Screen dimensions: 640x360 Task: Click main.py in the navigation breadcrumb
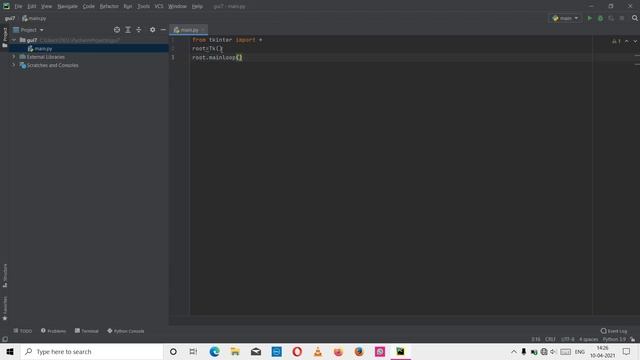coord(34,18)
